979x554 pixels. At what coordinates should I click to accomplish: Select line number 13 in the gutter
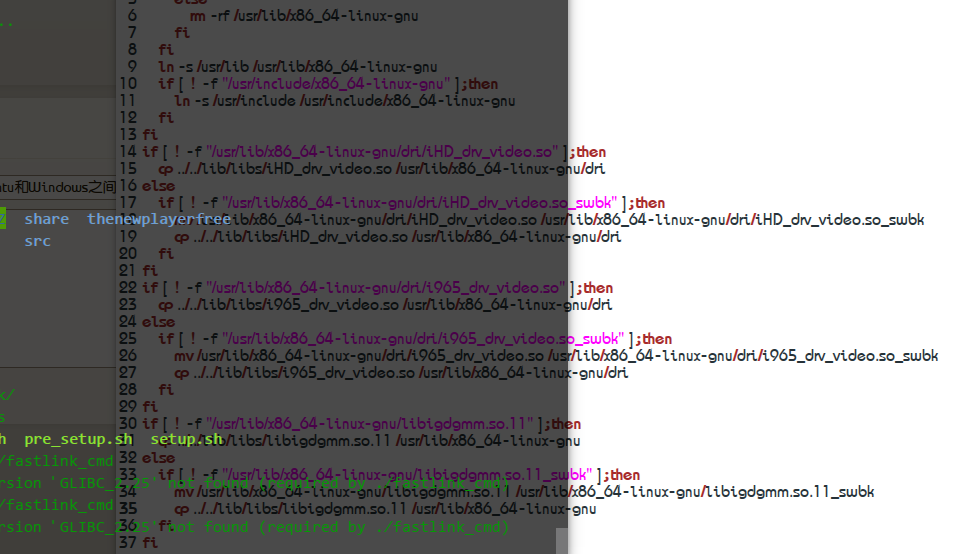click(128, 134)
